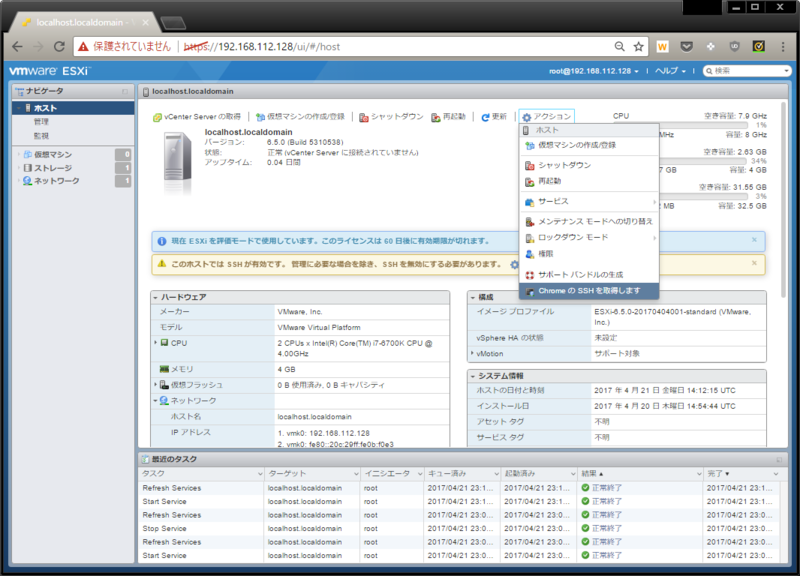Image resolution: width=800 pixels, height=576 pixels.
Task: Select Generate Support Bundle menu entry
Action: pos(589,275)
